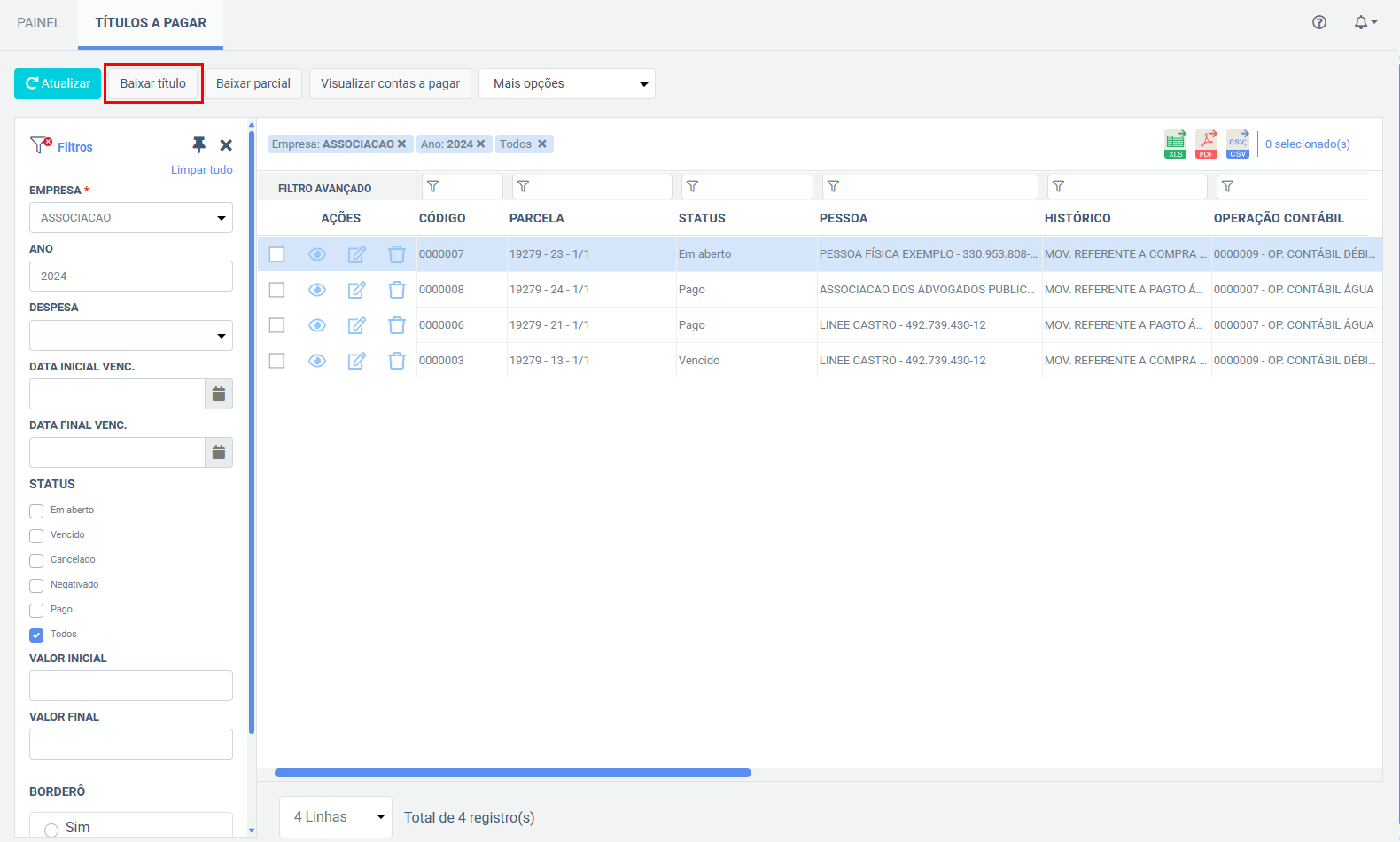This screenshot has height=842, width=1400.
Task: Open the notifications bell icon
Action: click(x=1365, y=22)
